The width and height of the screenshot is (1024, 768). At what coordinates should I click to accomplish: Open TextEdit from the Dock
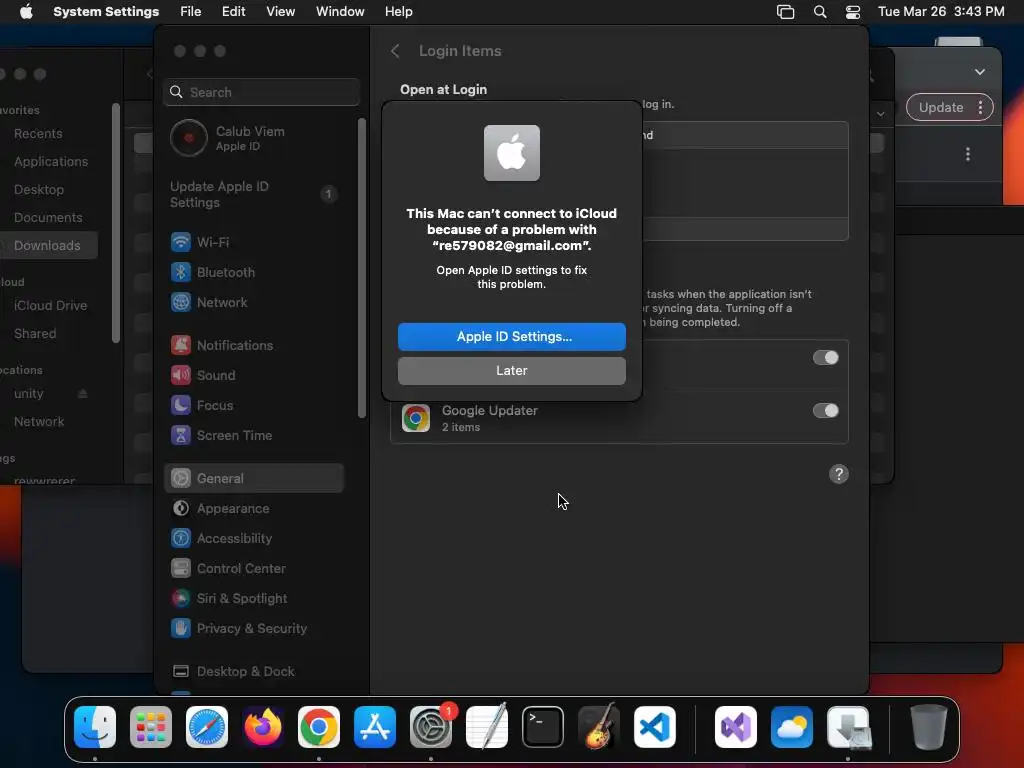click(487, 727)
